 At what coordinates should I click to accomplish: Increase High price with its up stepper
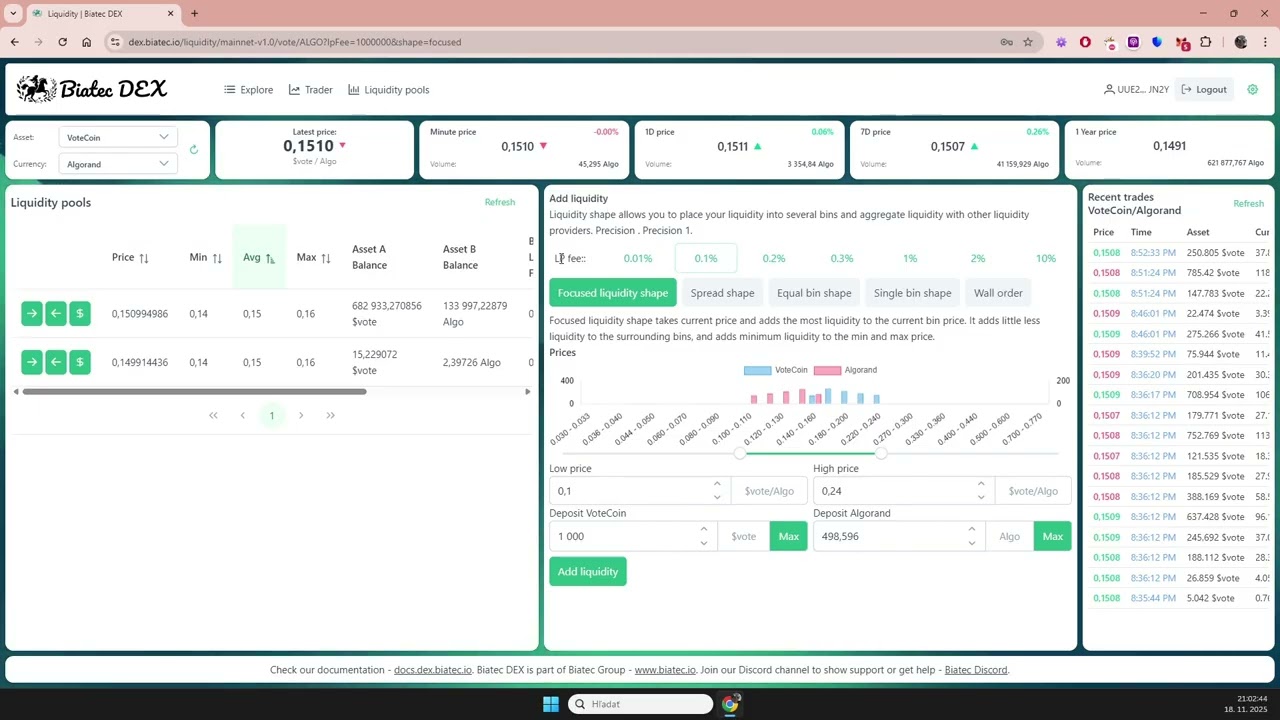980,485
